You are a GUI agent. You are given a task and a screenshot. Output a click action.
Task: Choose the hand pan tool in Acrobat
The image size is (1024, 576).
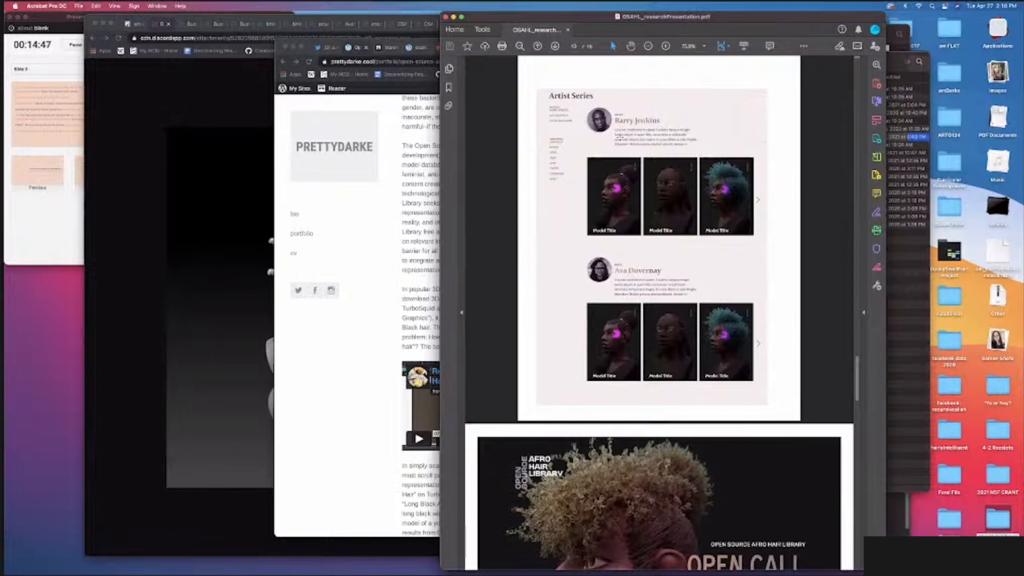[x=631, y=46]
